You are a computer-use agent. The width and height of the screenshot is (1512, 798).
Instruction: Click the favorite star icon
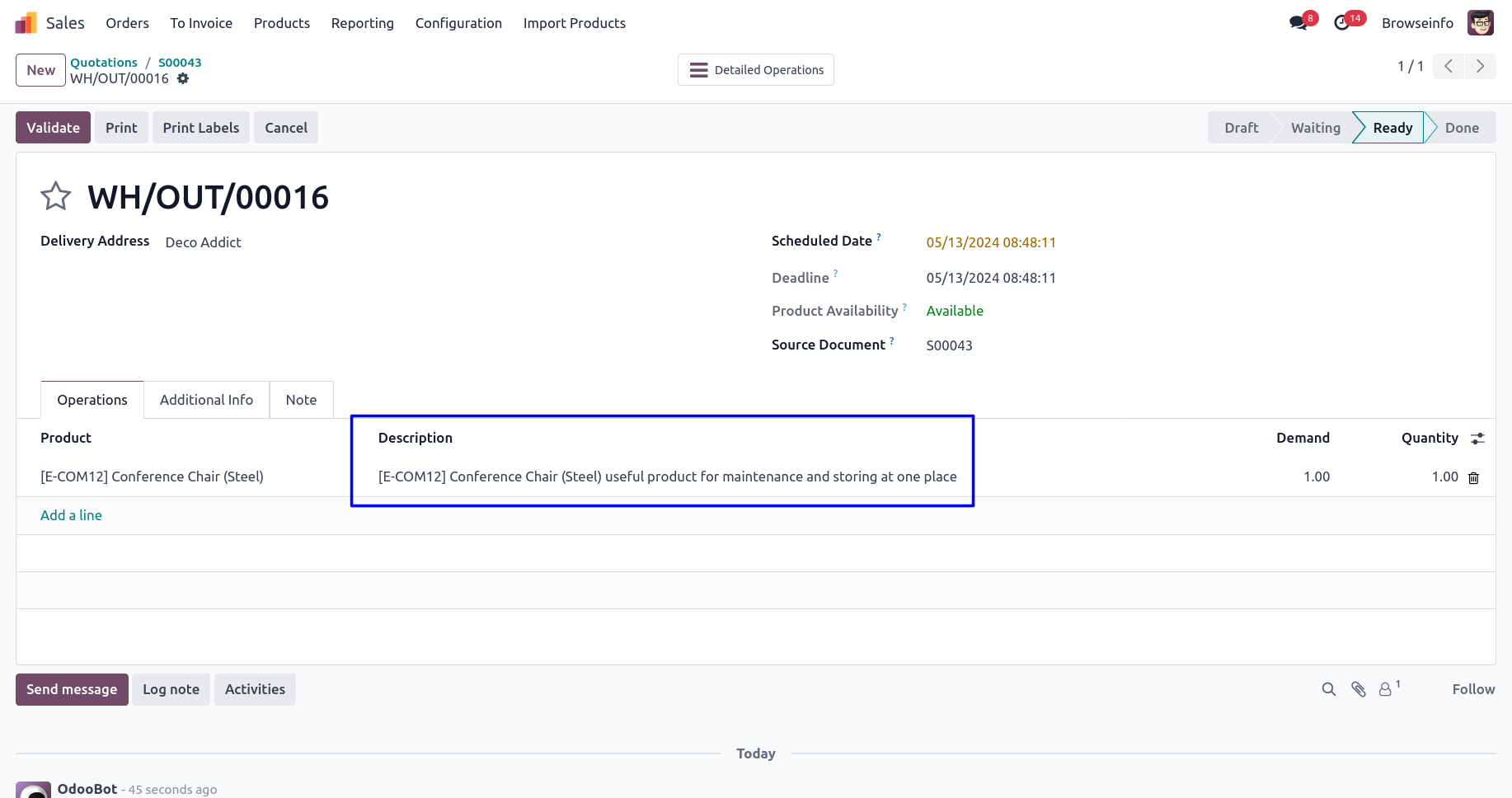[x=56, y=196]
